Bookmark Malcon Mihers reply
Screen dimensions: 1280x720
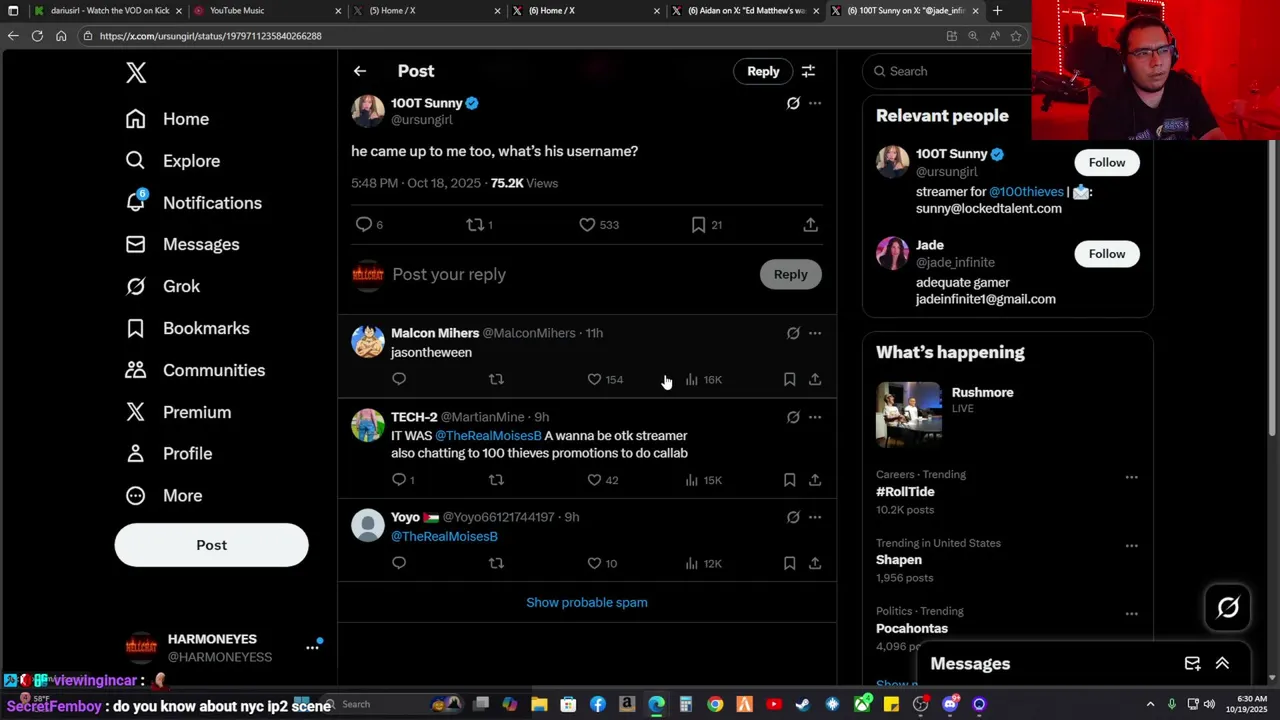(x=789, y=379)
